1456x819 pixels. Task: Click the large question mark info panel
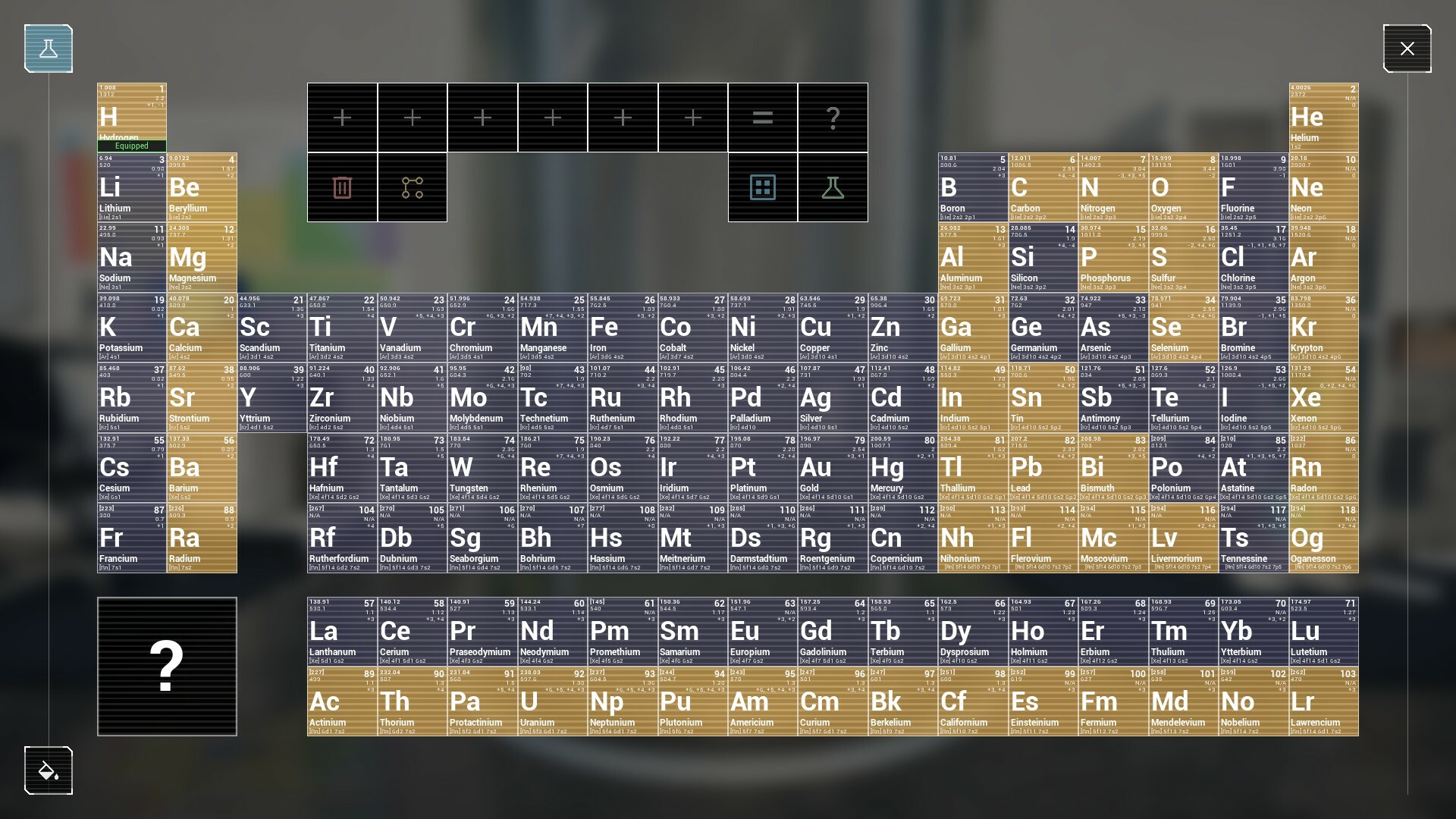[167, 667]
